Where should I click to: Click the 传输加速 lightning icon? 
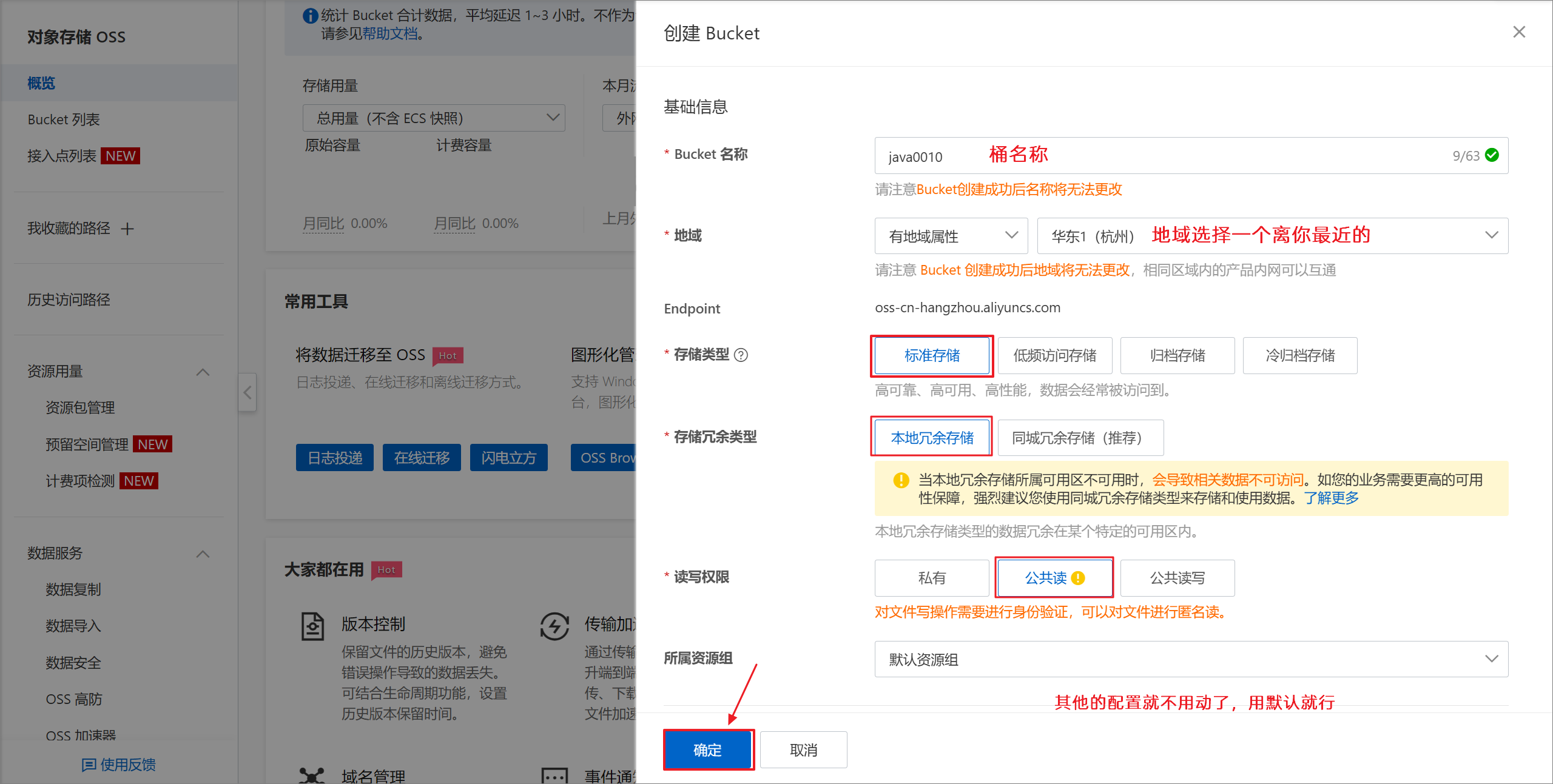[554, 626]
